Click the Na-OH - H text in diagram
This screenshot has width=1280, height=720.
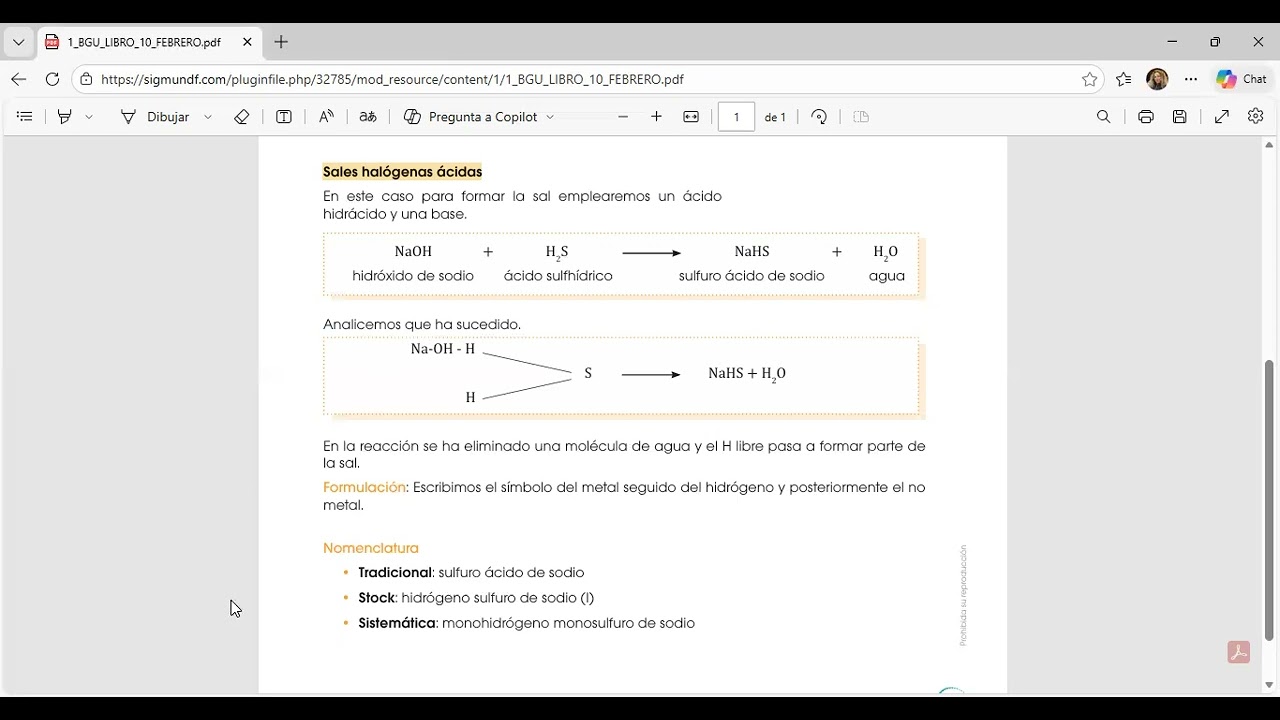[443, 349]
